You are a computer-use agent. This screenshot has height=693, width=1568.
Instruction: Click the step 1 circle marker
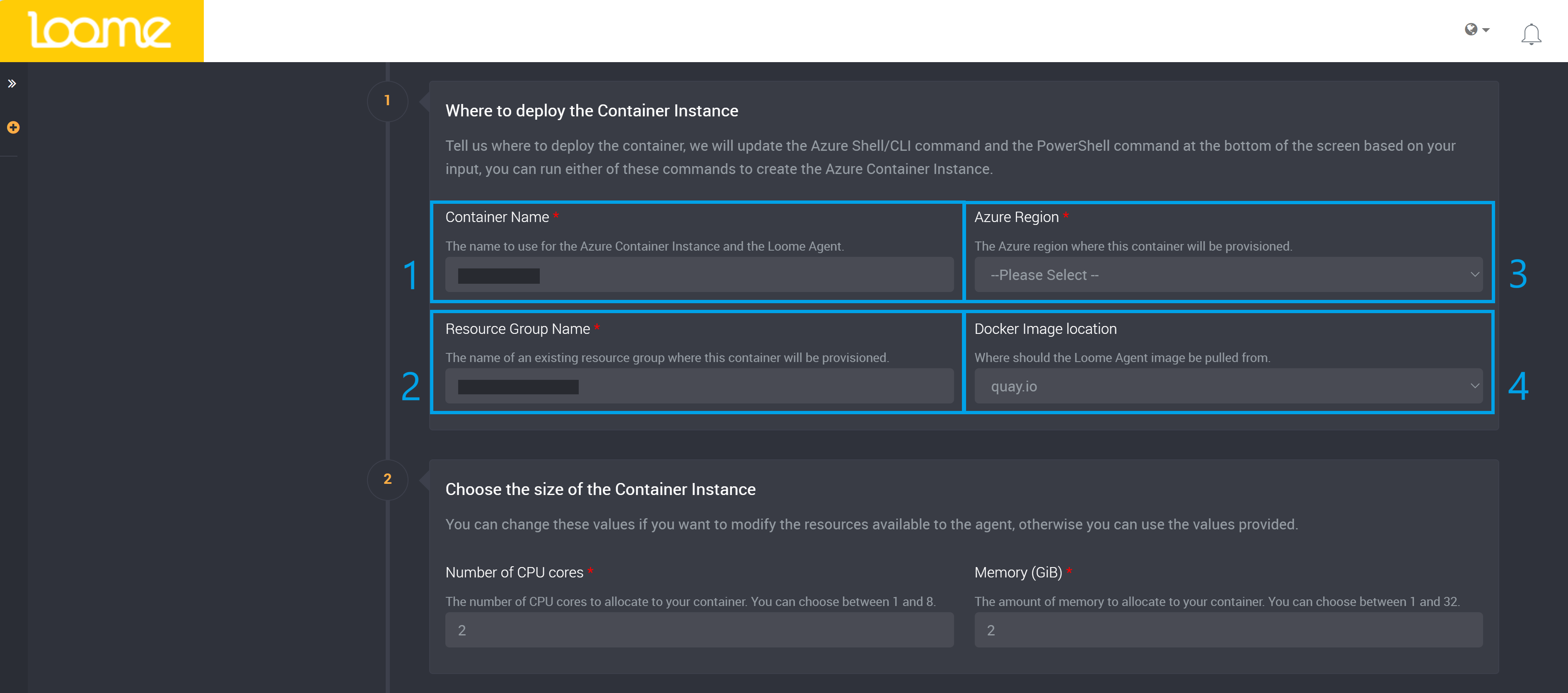[387, 100]
